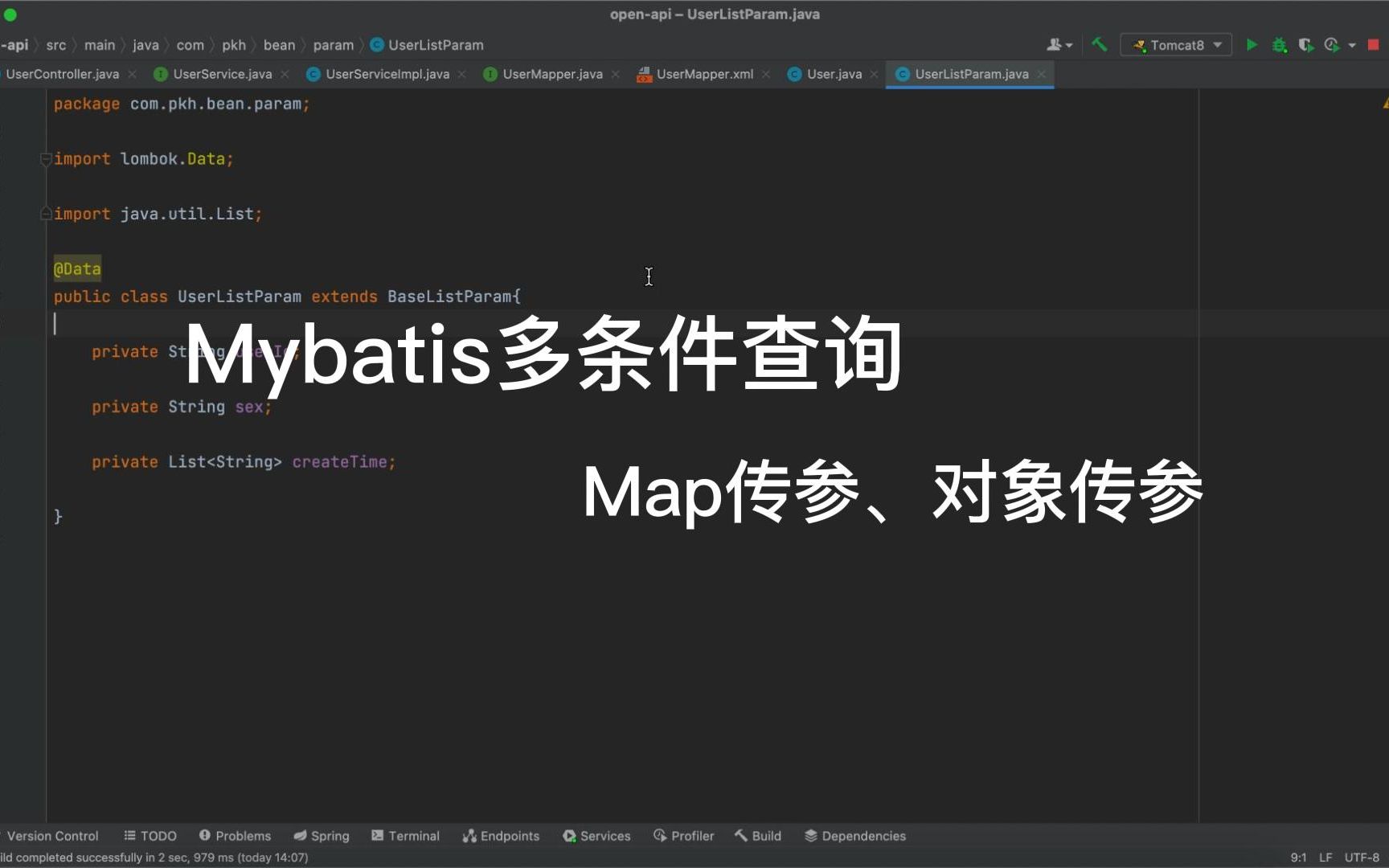The image size is (1389, 868).
Task: Switch to UserController.java tab
Action: pyautogui.click(x=62, y=74)
